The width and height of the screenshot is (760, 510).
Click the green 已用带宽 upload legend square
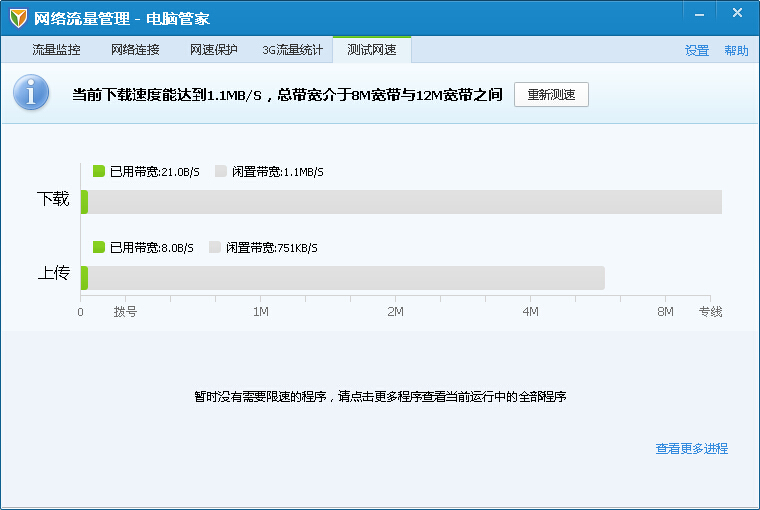tap(99, 247)
